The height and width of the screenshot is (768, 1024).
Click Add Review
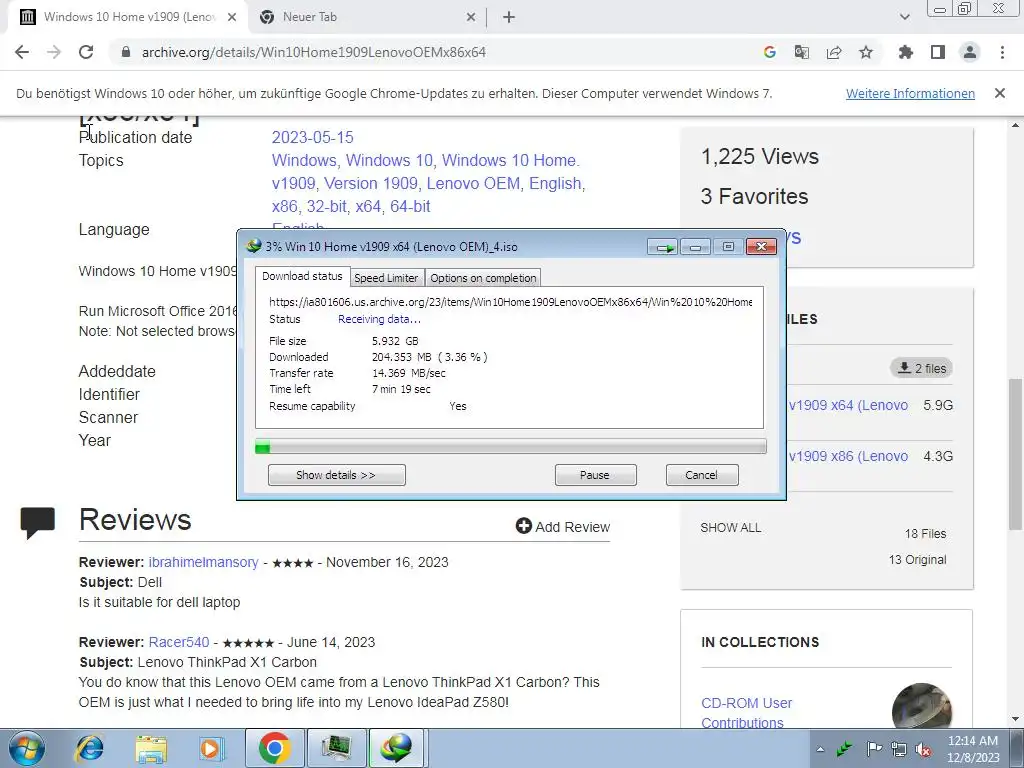tap(563, 526)
